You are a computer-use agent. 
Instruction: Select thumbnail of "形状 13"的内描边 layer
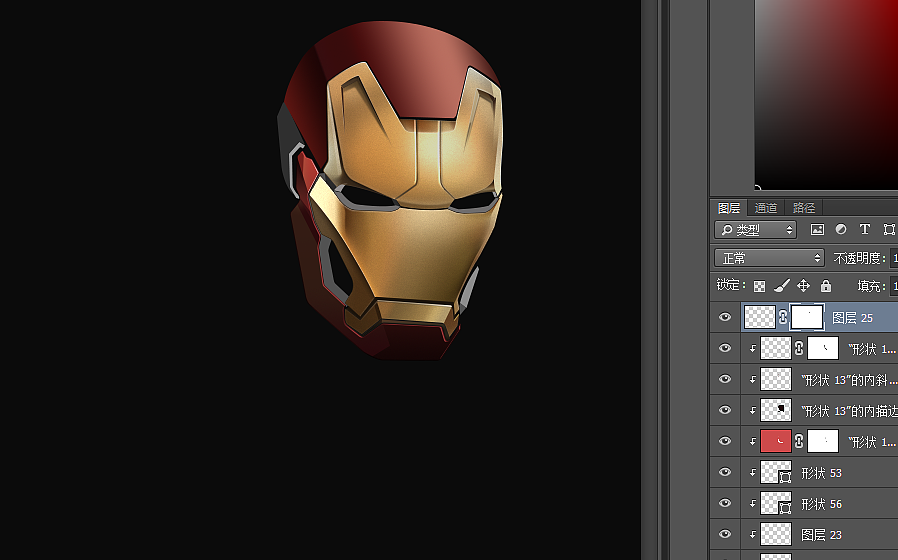[776, 410]
